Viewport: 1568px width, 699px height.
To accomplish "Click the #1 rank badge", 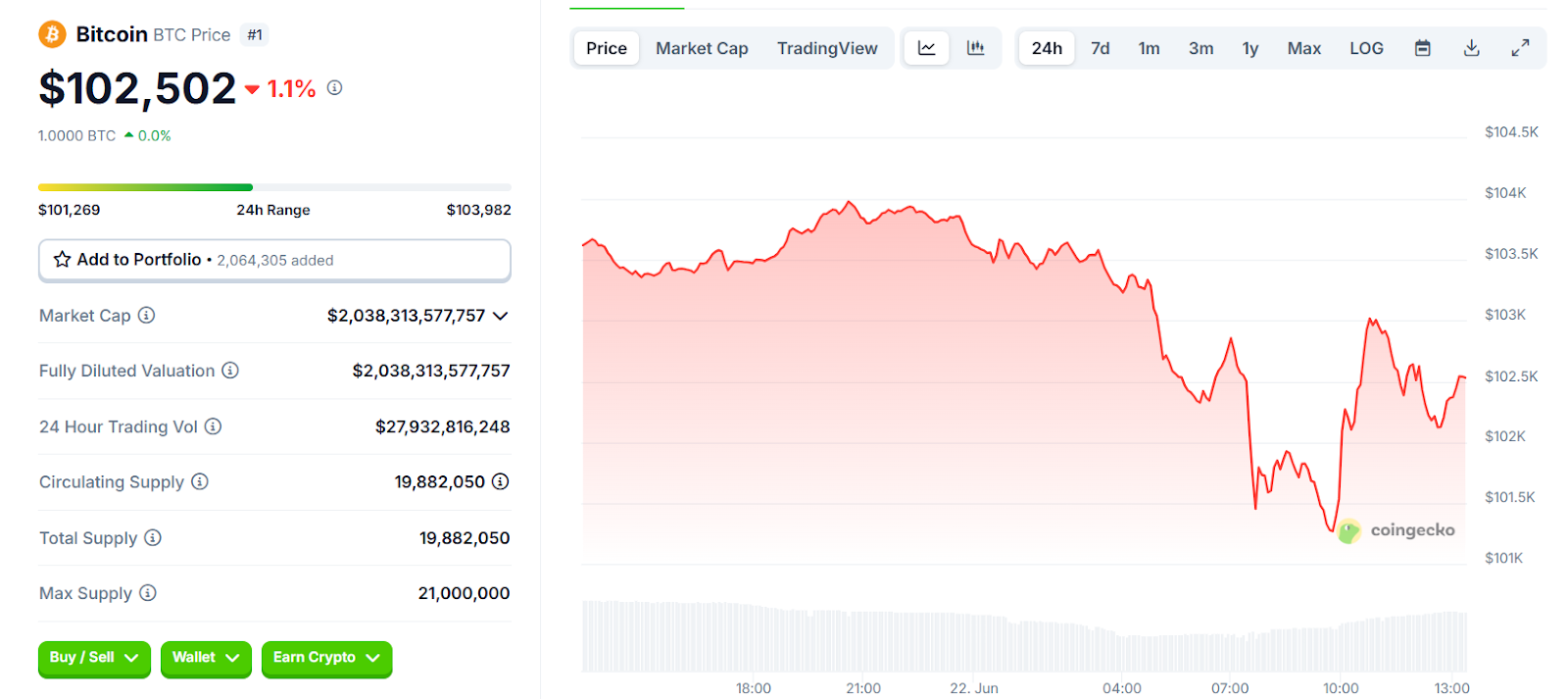I will click(x=255, y=35).
